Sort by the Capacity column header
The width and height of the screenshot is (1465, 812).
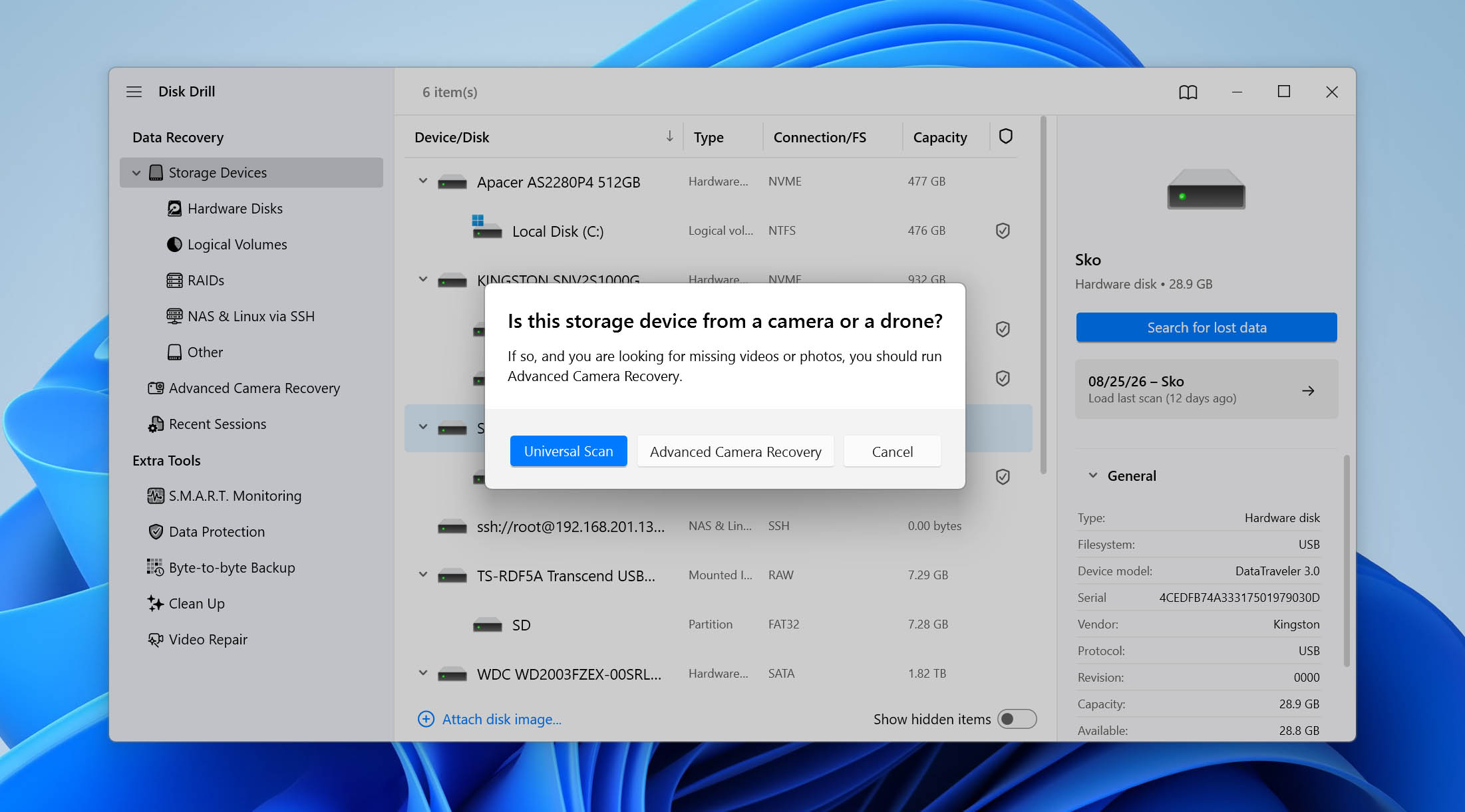(940, 138)
